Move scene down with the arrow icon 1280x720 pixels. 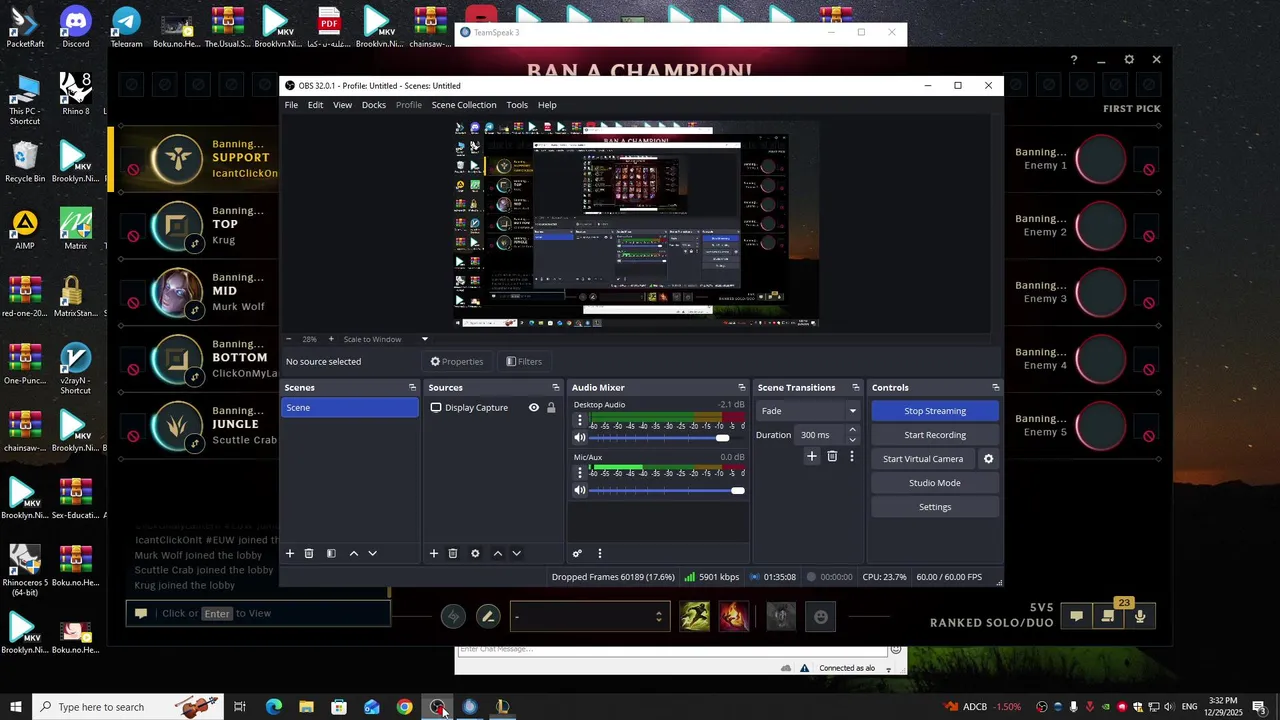coord(372,553)
